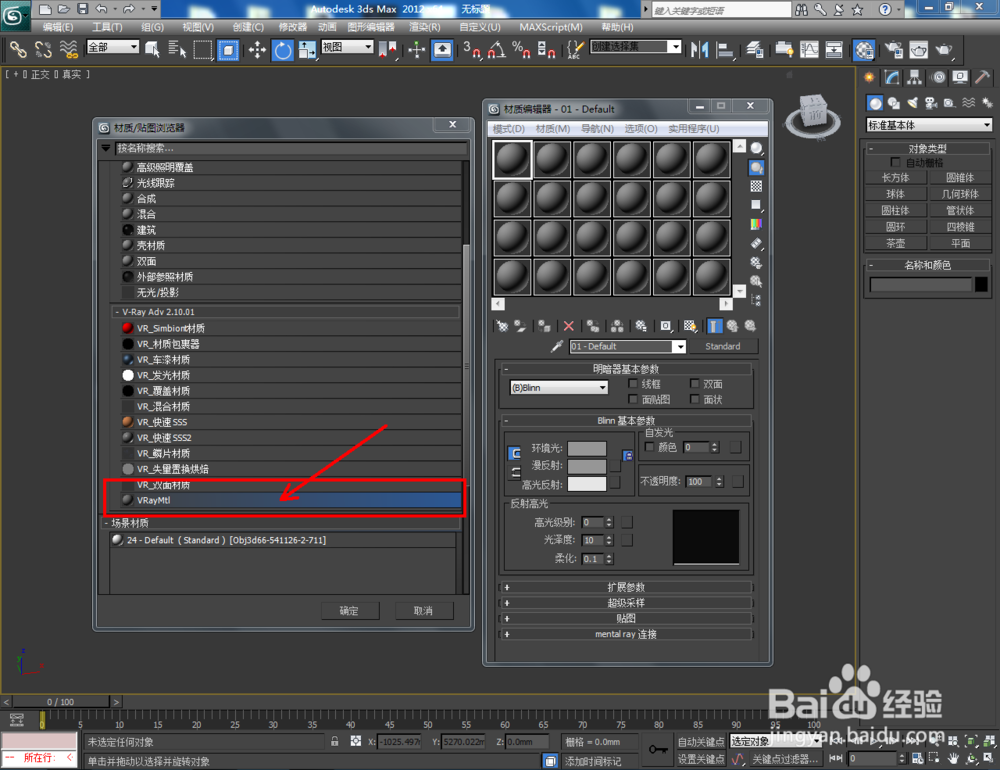Viewport: 1000px width, 770px height.
Task: Toggle 自动栅格 checkbox in Object Type
Action: pyautogui.click(x=895, y=163)
